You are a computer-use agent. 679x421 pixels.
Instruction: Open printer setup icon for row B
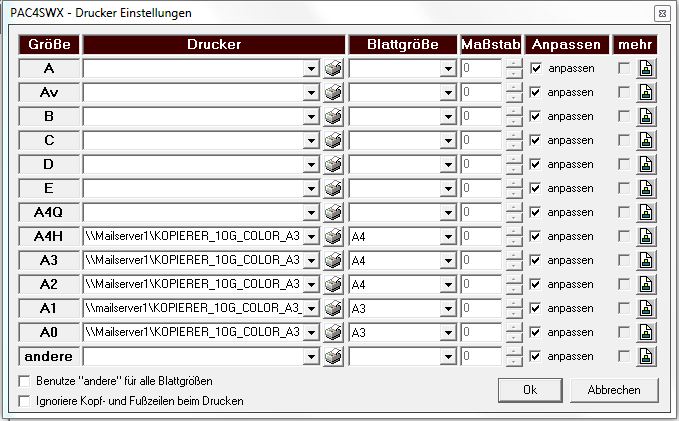click(x=333, y=117)
